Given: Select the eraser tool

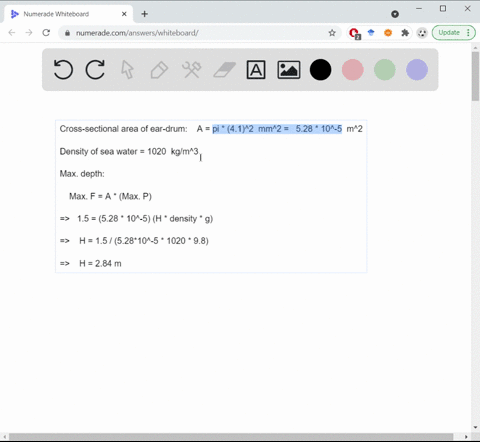Looking at the screenshot, I should click(224, 70).
